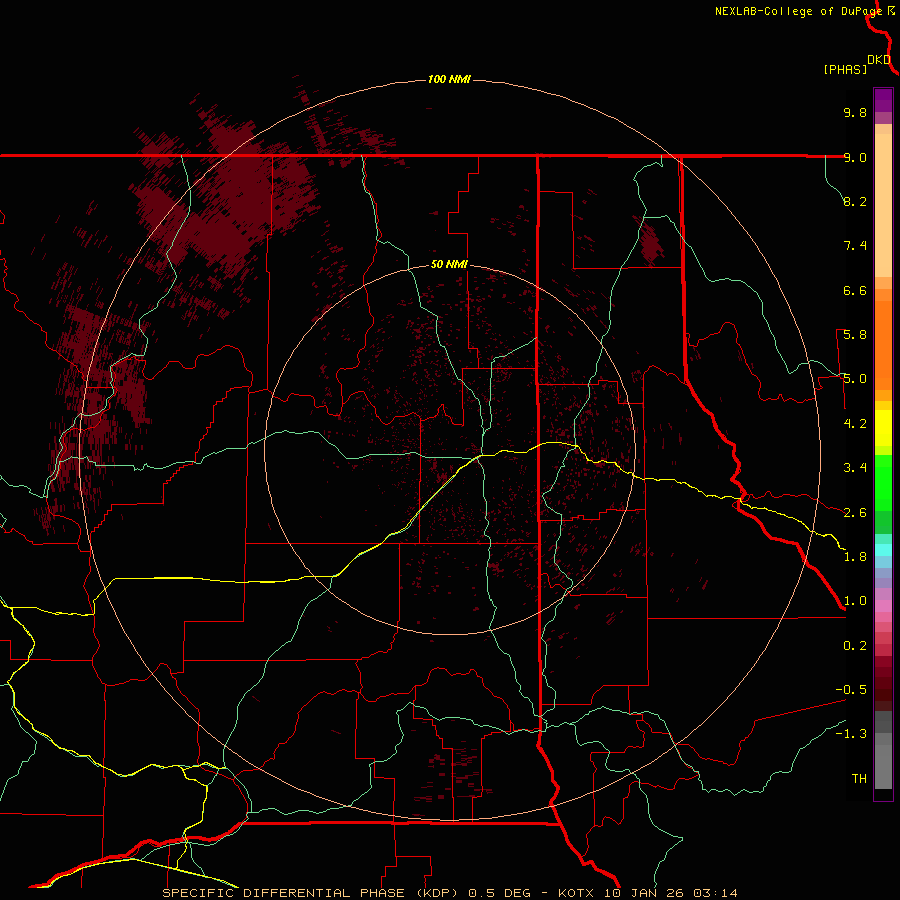Pick the yellow segment of the color bar
The height and width of the screenshot is (900, 900).
tap(883, 428)
